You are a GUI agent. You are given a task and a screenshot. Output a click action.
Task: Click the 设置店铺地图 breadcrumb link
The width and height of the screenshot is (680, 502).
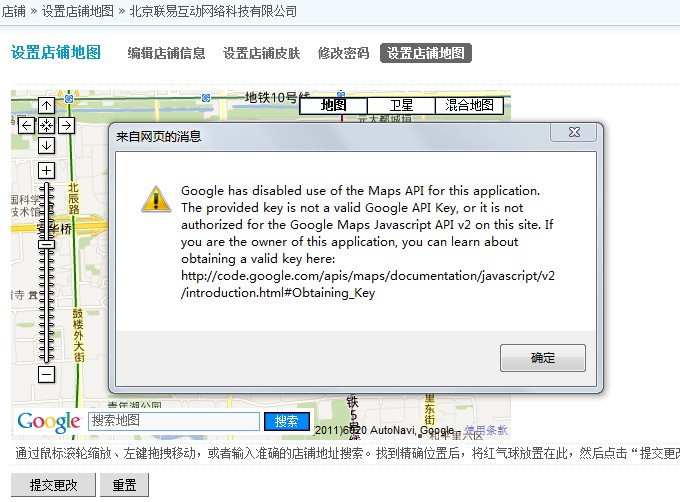click(78, 11)
